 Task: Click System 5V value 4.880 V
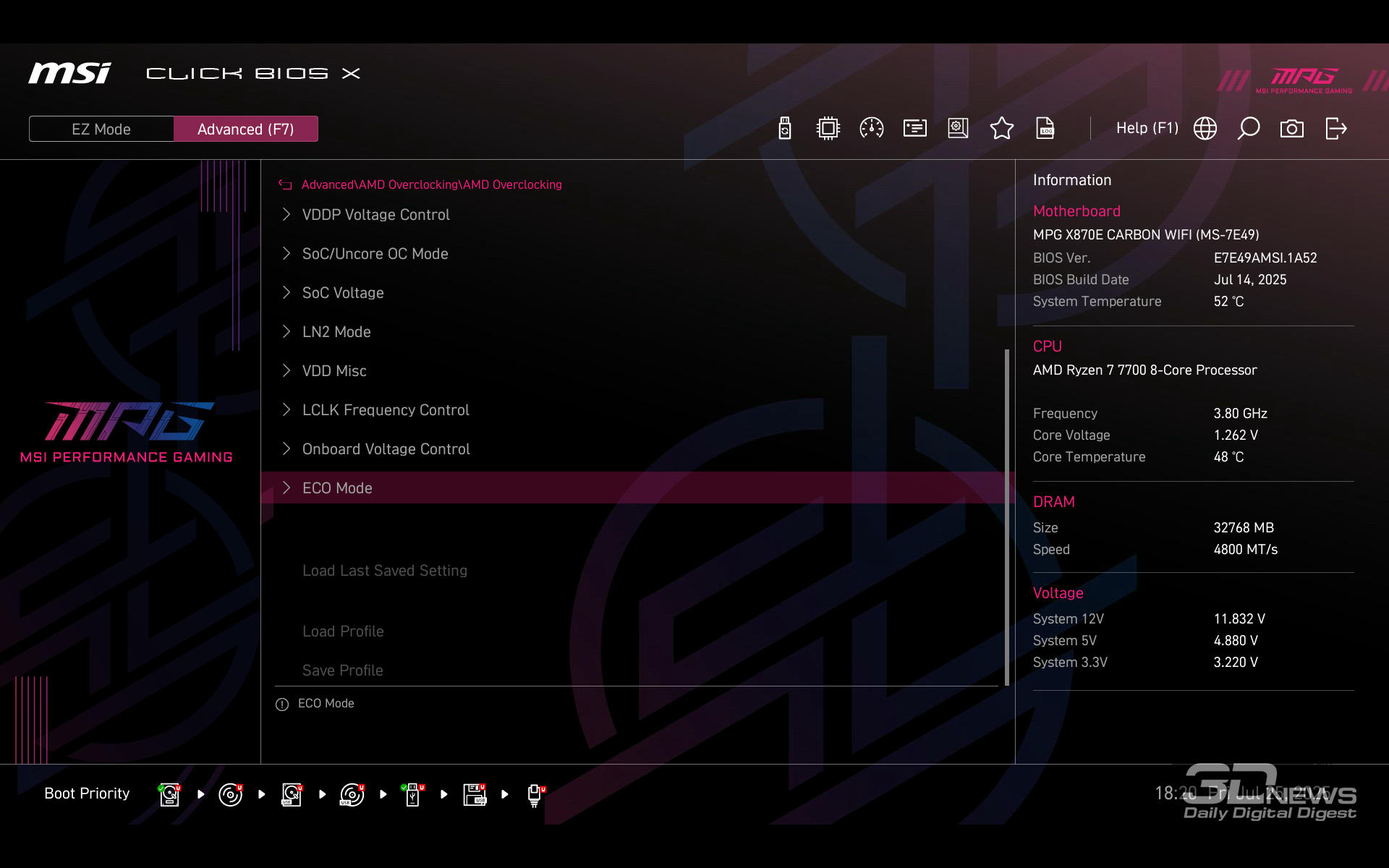tap(1236, 641)
